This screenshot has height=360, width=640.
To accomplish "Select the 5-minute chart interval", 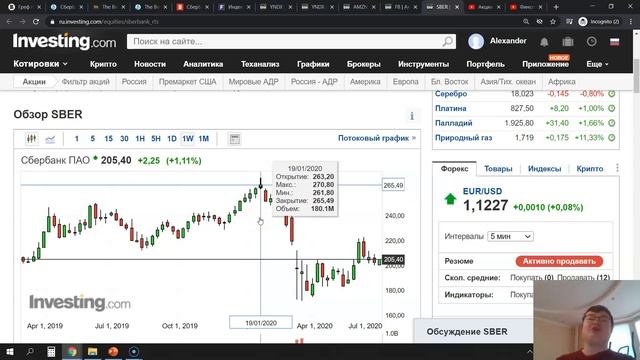I will coord(93,139).
